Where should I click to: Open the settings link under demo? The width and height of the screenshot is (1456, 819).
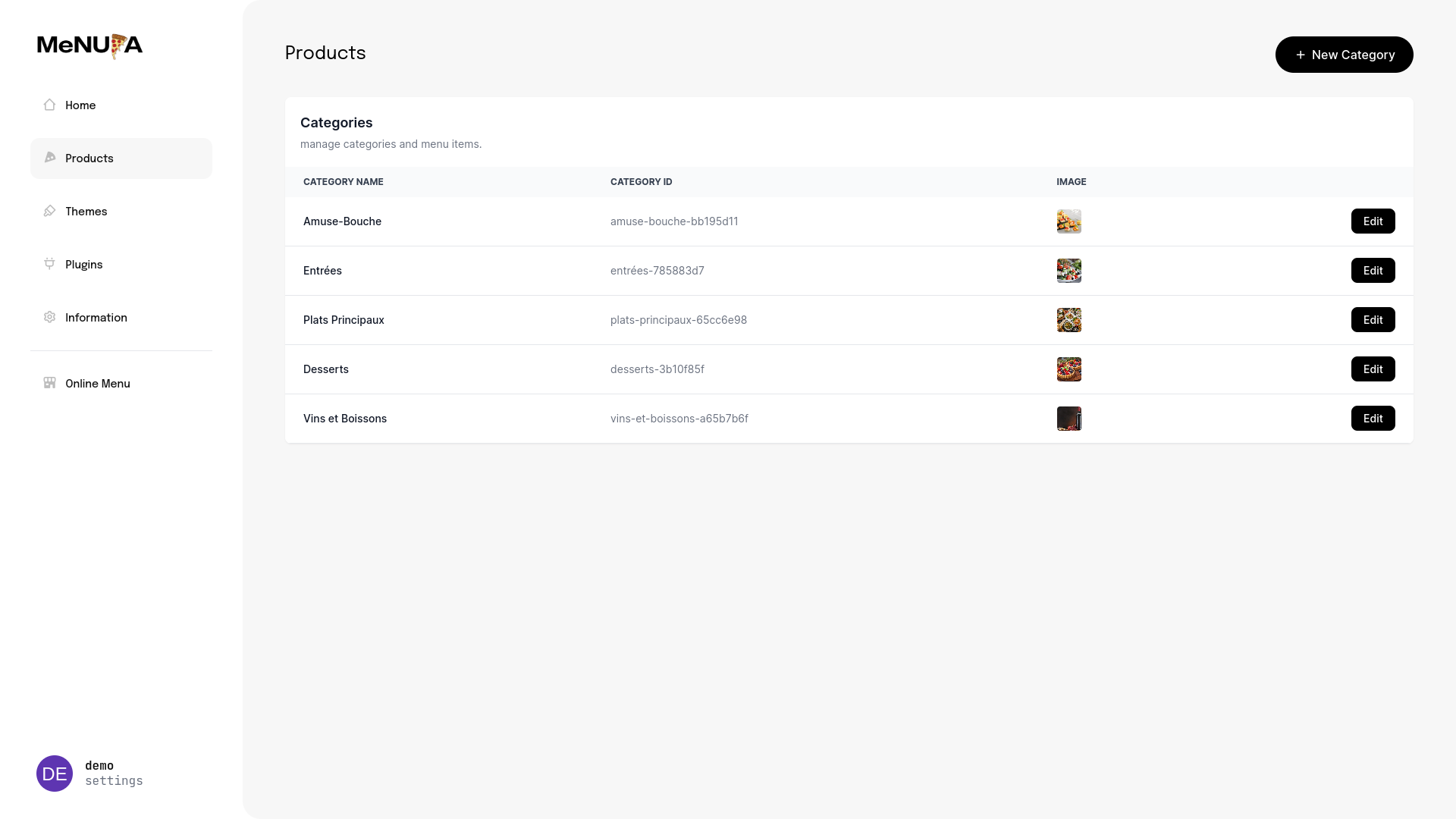(113, 781)
